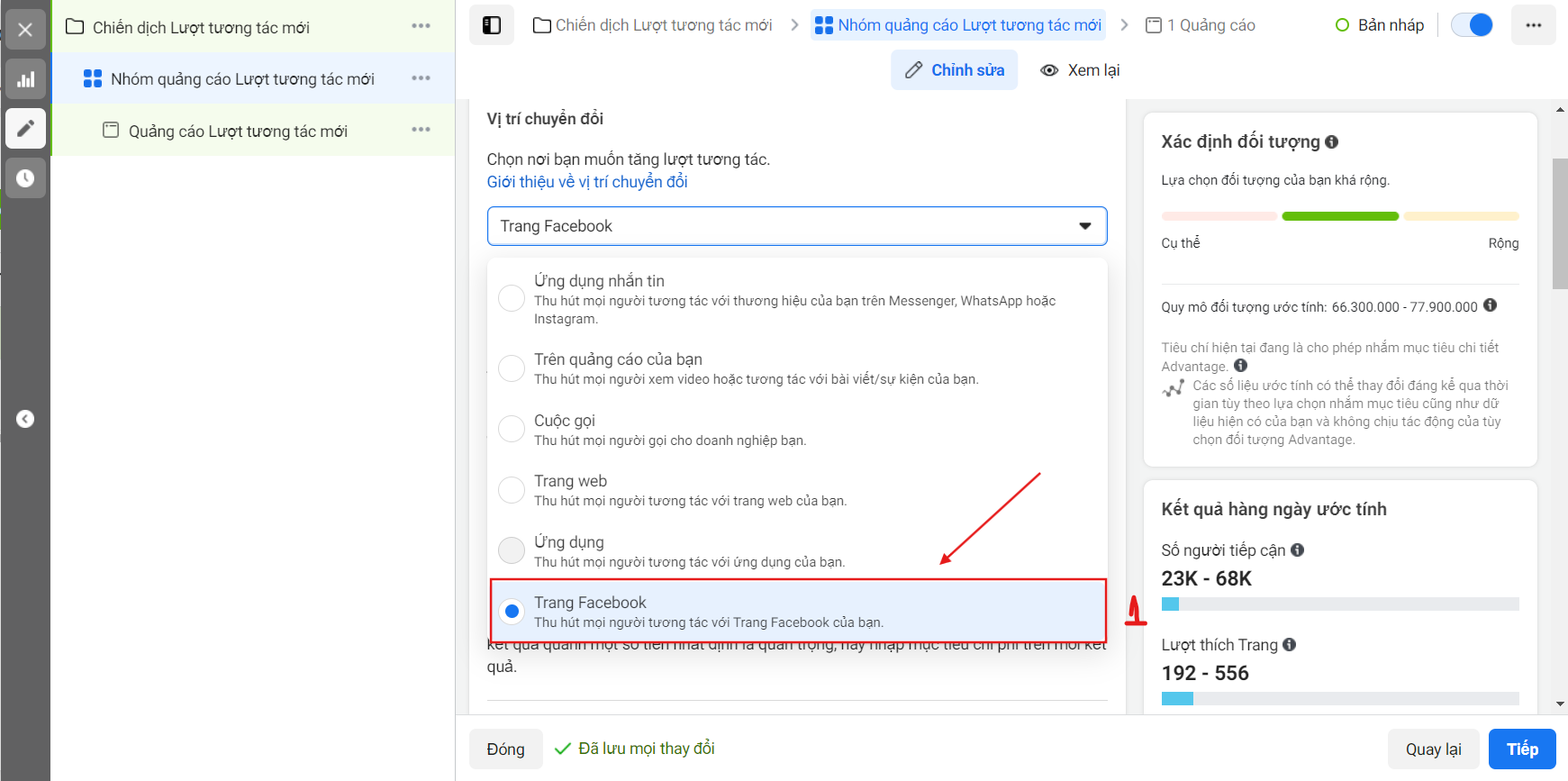Image resolution: width=1568 pixels, height=781 pixels.
Task: Click the blue Tiếp button
Action: pyautogui.click(x=1522, y=749)
